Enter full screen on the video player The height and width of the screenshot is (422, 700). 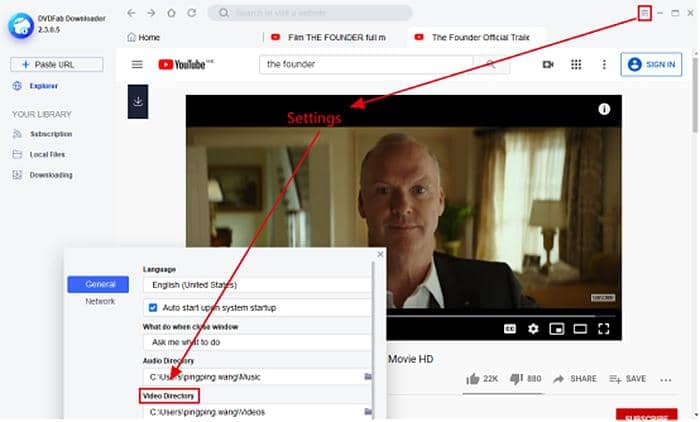click(604, 329)
